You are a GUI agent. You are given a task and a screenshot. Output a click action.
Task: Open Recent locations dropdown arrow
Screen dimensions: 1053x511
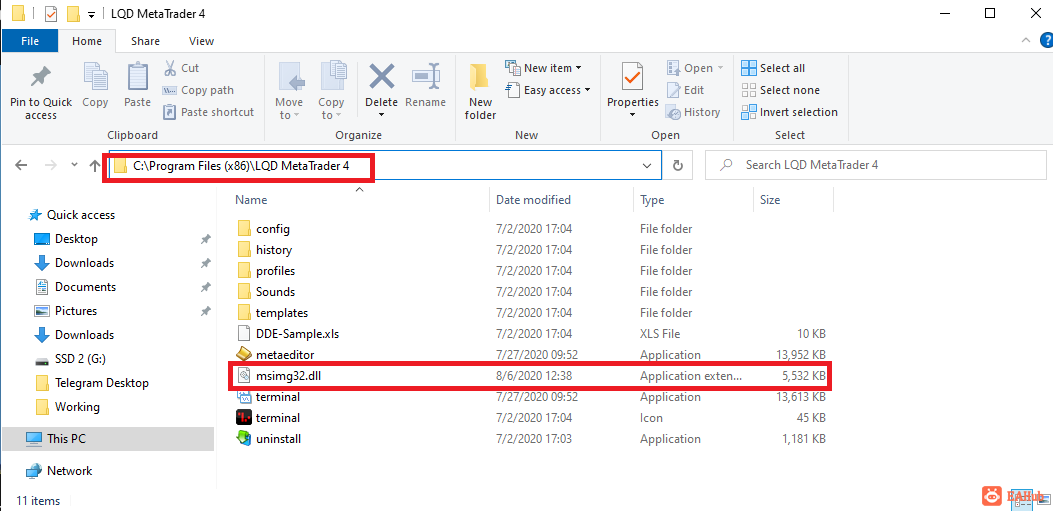coord(73,165)
